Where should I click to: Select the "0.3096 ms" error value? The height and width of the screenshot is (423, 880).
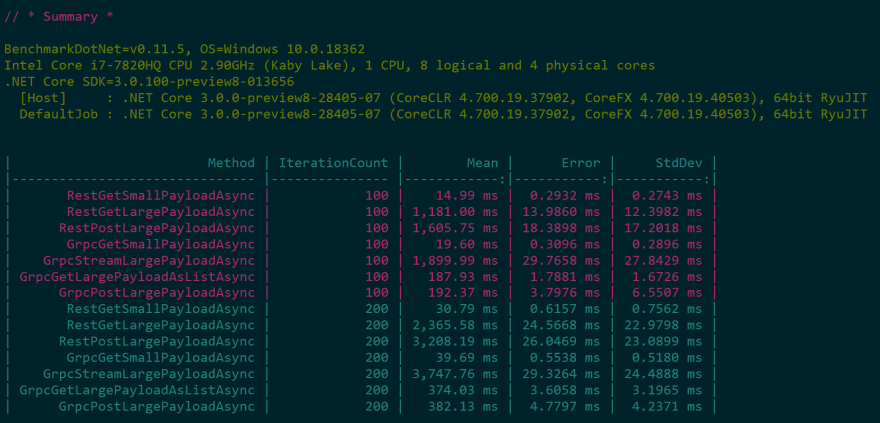565,245
